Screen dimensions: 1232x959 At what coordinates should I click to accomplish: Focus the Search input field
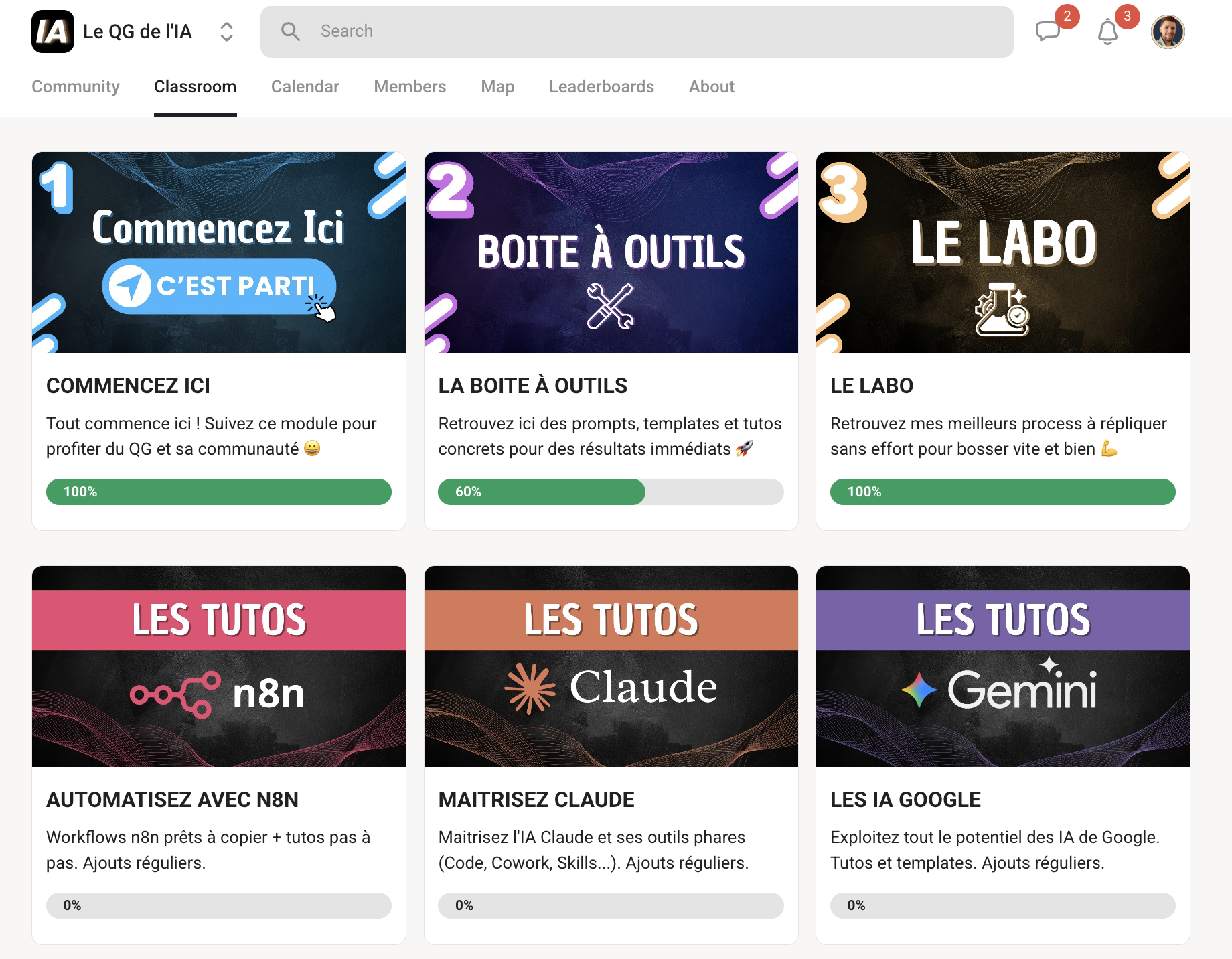[637, 31]
